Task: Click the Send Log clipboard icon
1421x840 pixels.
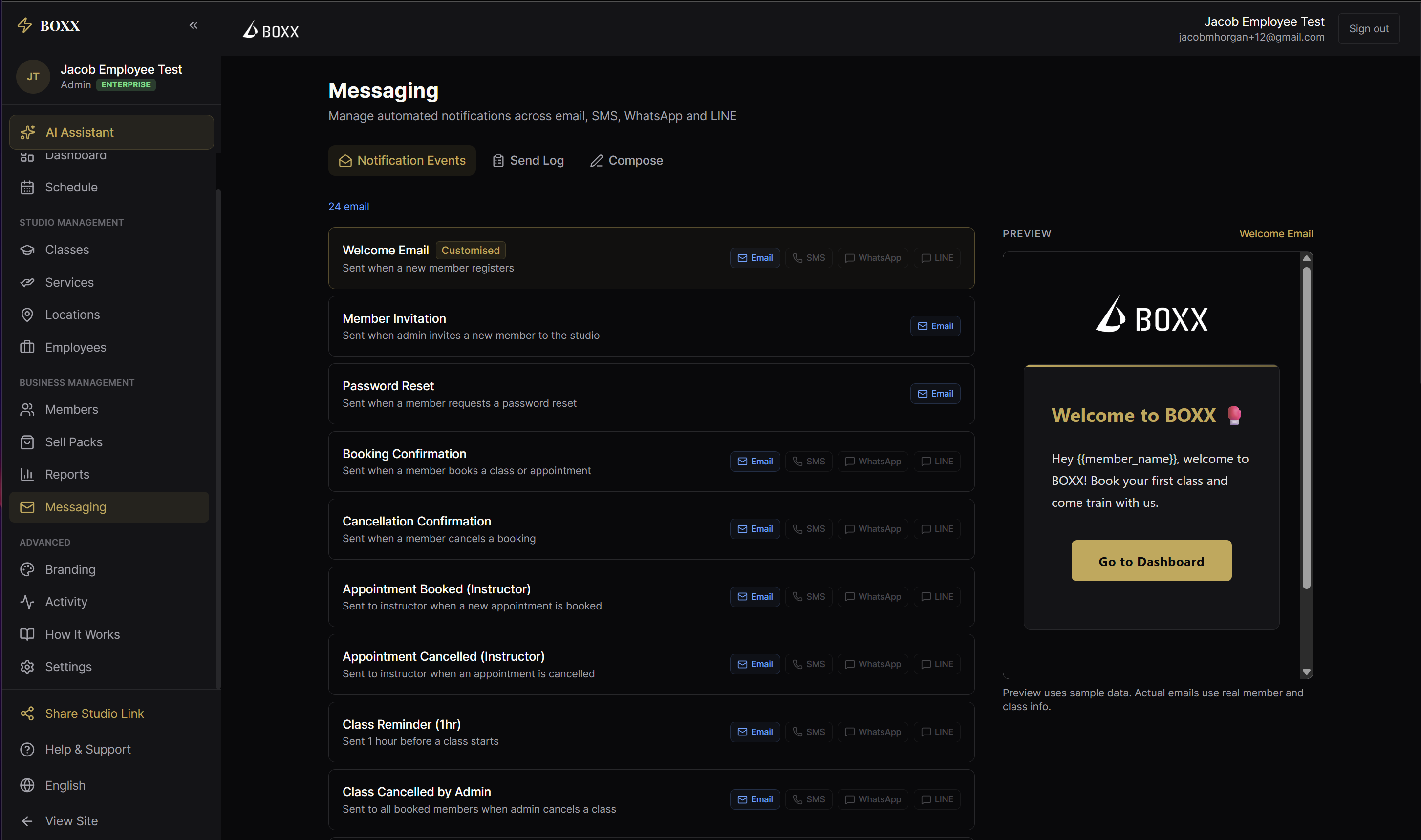Action: click(x=498, y=161)
